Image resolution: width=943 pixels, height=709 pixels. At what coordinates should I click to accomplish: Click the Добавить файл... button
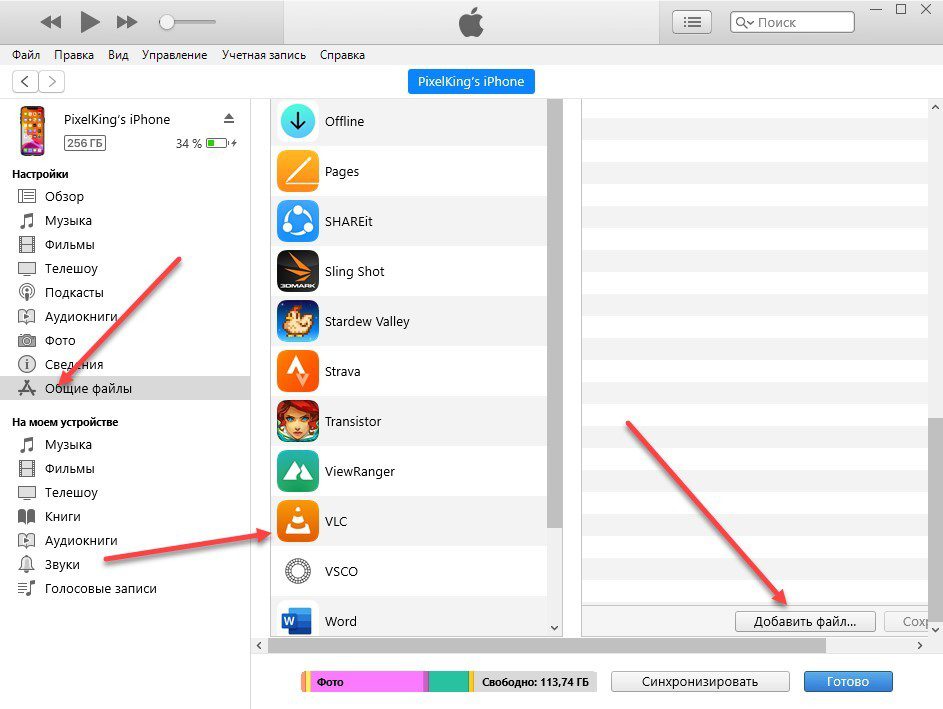tap(805, 622)
